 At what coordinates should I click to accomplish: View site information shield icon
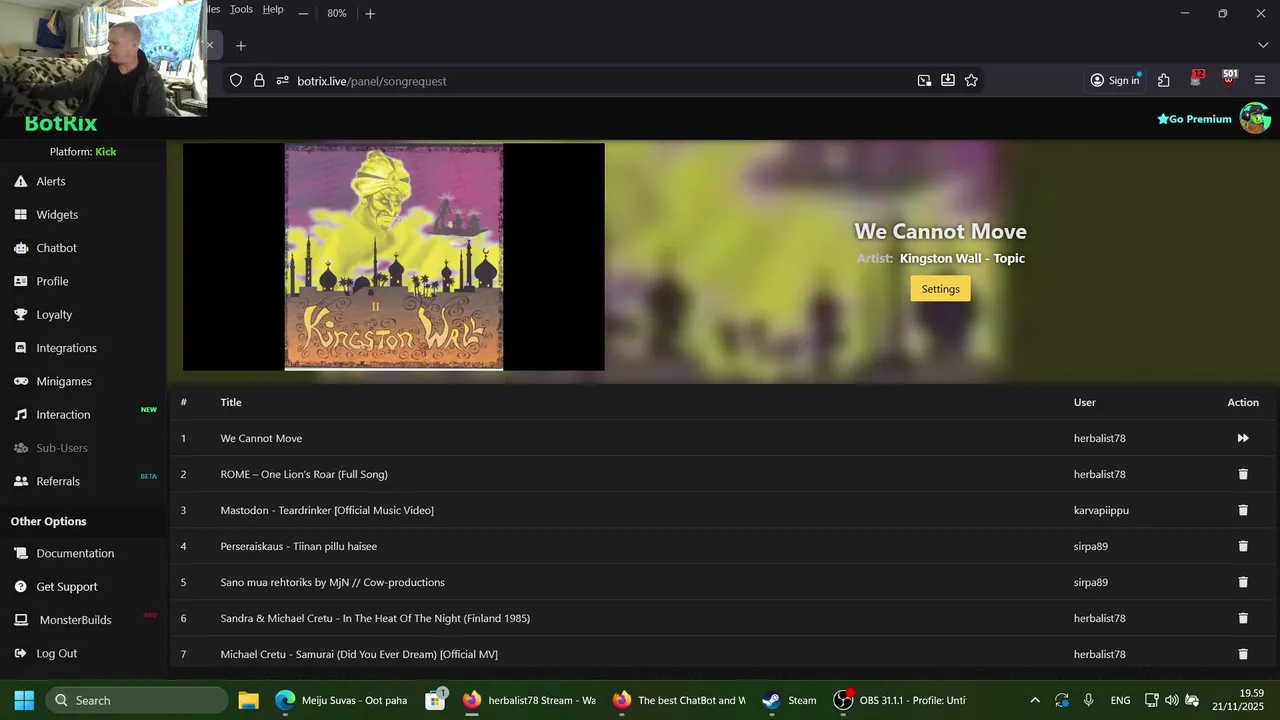pos(236,81)
